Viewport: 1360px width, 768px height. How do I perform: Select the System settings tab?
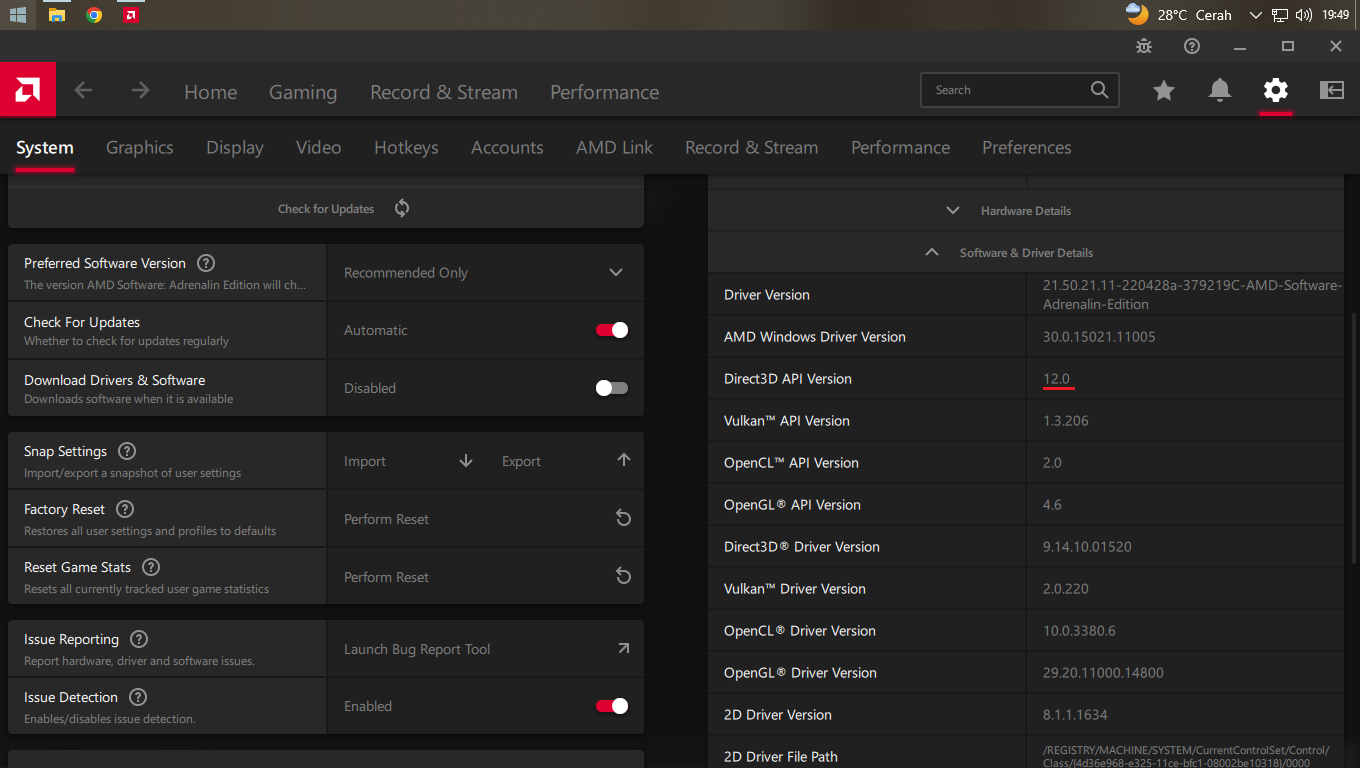45,147
